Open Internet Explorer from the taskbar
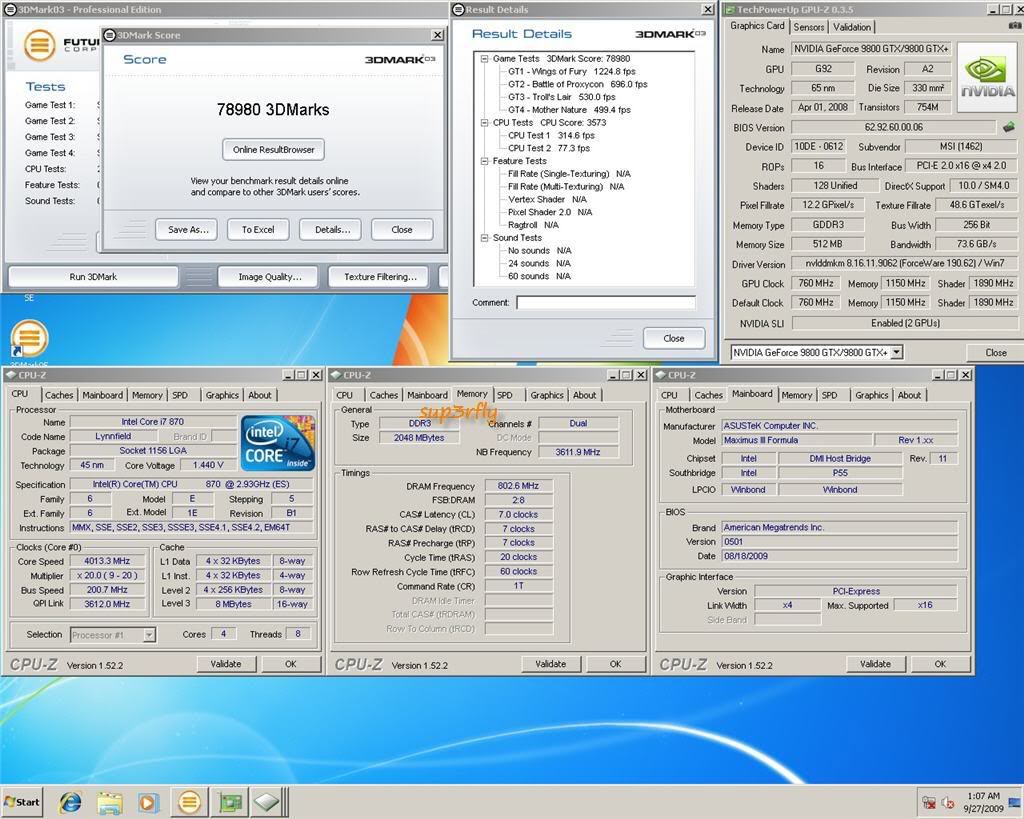This screenshot has width=1024, height=819. pyautogui.click(x=71, y=802)
